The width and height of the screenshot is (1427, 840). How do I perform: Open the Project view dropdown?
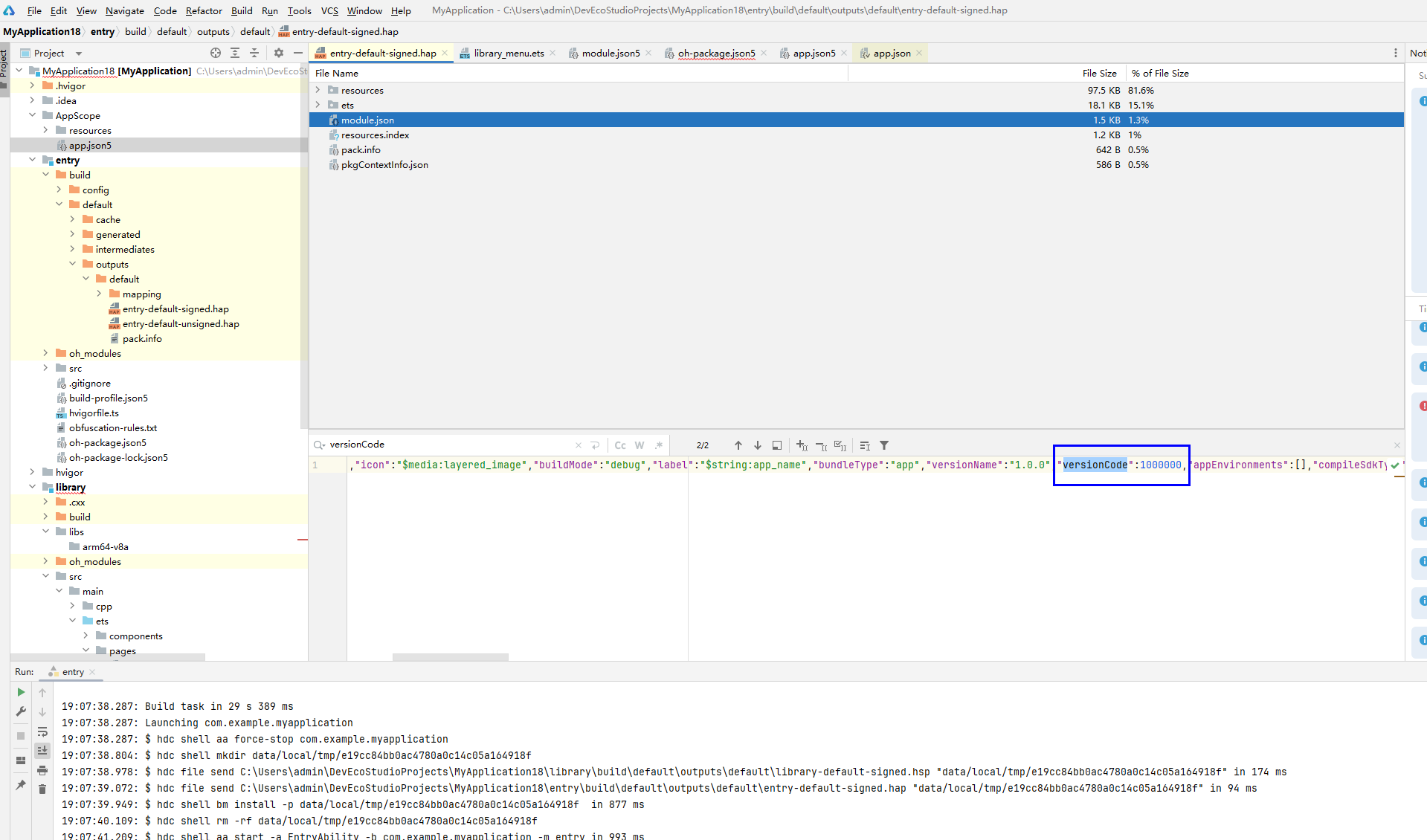tap(79, 54)
